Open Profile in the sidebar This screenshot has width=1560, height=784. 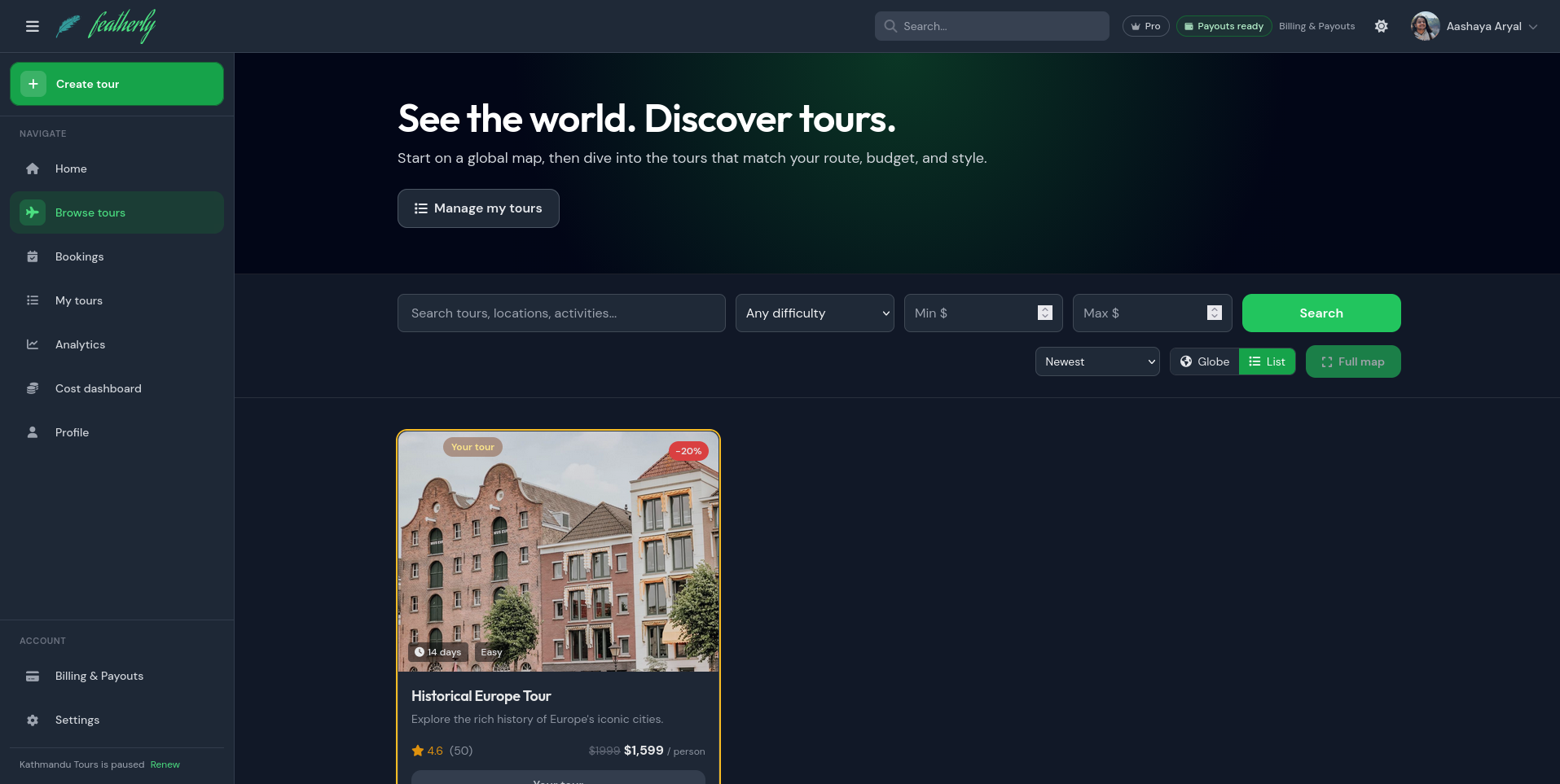(x=116, y=432)
